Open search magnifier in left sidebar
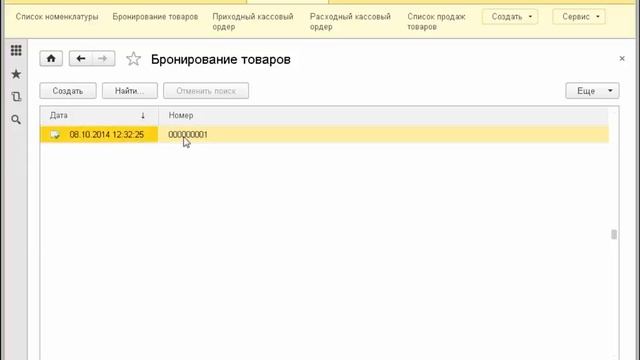This screenshot has height=360, width=640. click(x=16, y=120)
